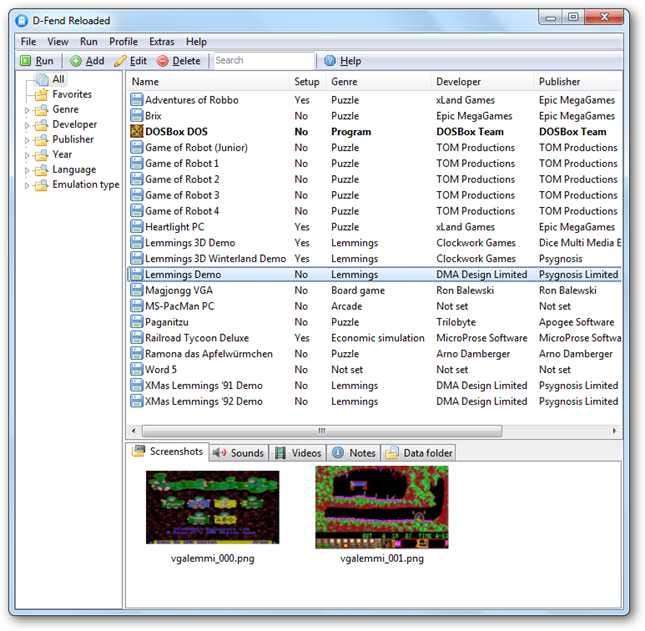Click the Run toolbar icon
Viewport: 645px width, 631px height.
[25, 61]
